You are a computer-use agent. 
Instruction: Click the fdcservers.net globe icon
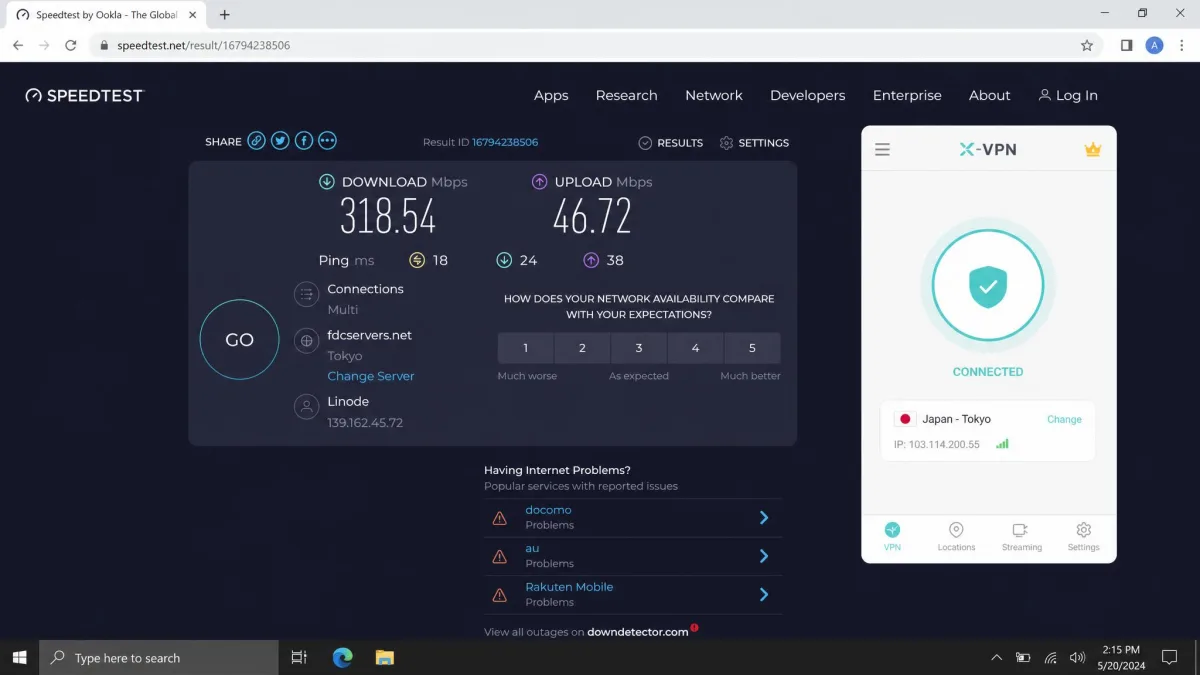point(306,341)
